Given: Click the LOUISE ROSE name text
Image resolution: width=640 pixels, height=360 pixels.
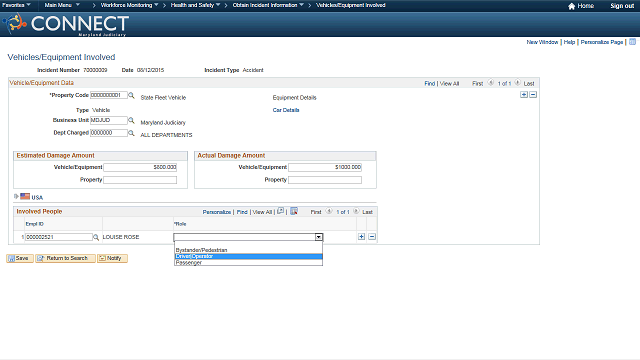Looking at the screenshot, I should pyautogui.click(x=121, y=237).
